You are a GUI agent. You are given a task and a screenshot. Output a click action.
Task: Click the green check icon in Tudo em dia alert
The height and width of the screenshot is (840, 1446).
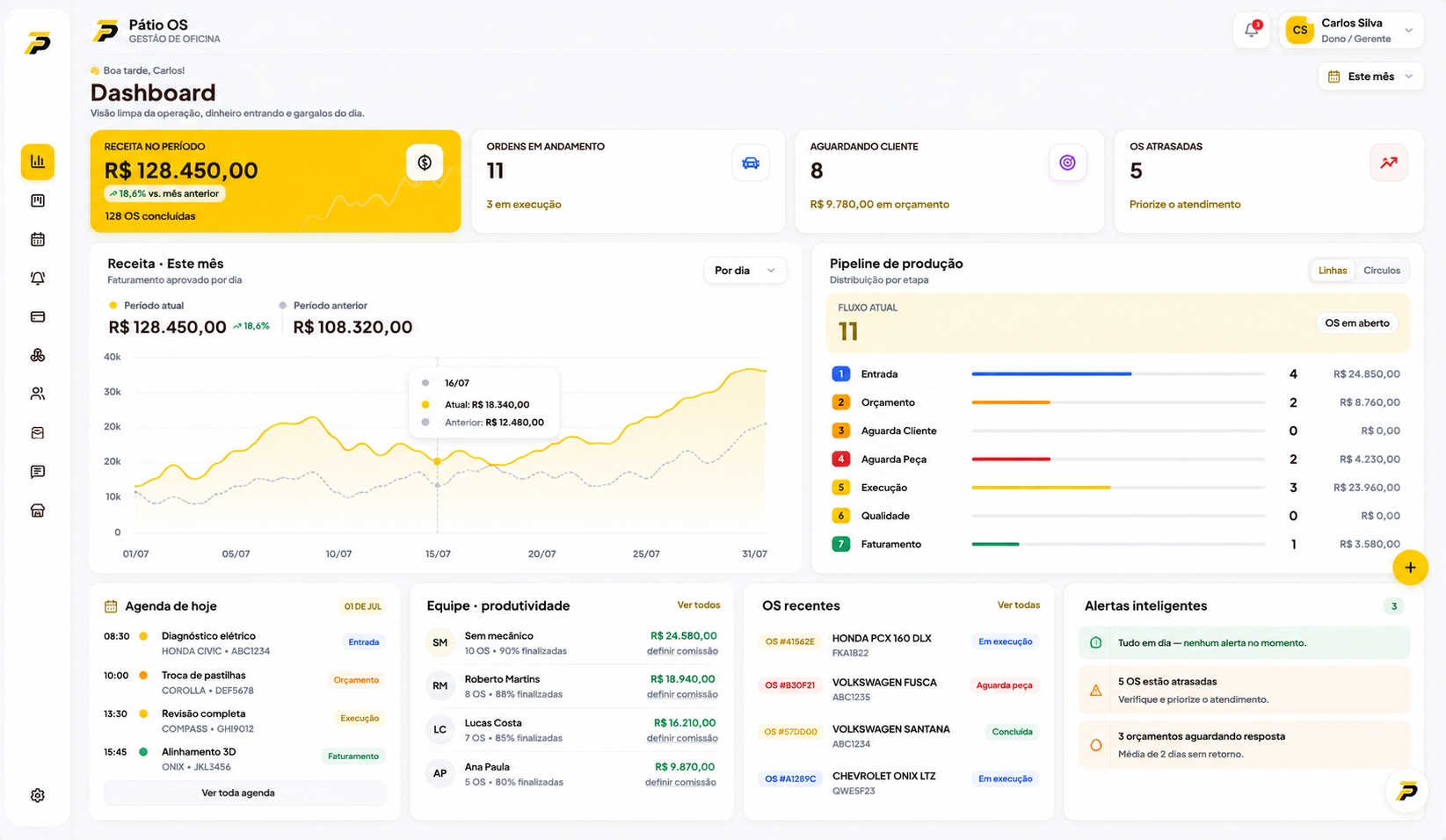pos(1095,643)
